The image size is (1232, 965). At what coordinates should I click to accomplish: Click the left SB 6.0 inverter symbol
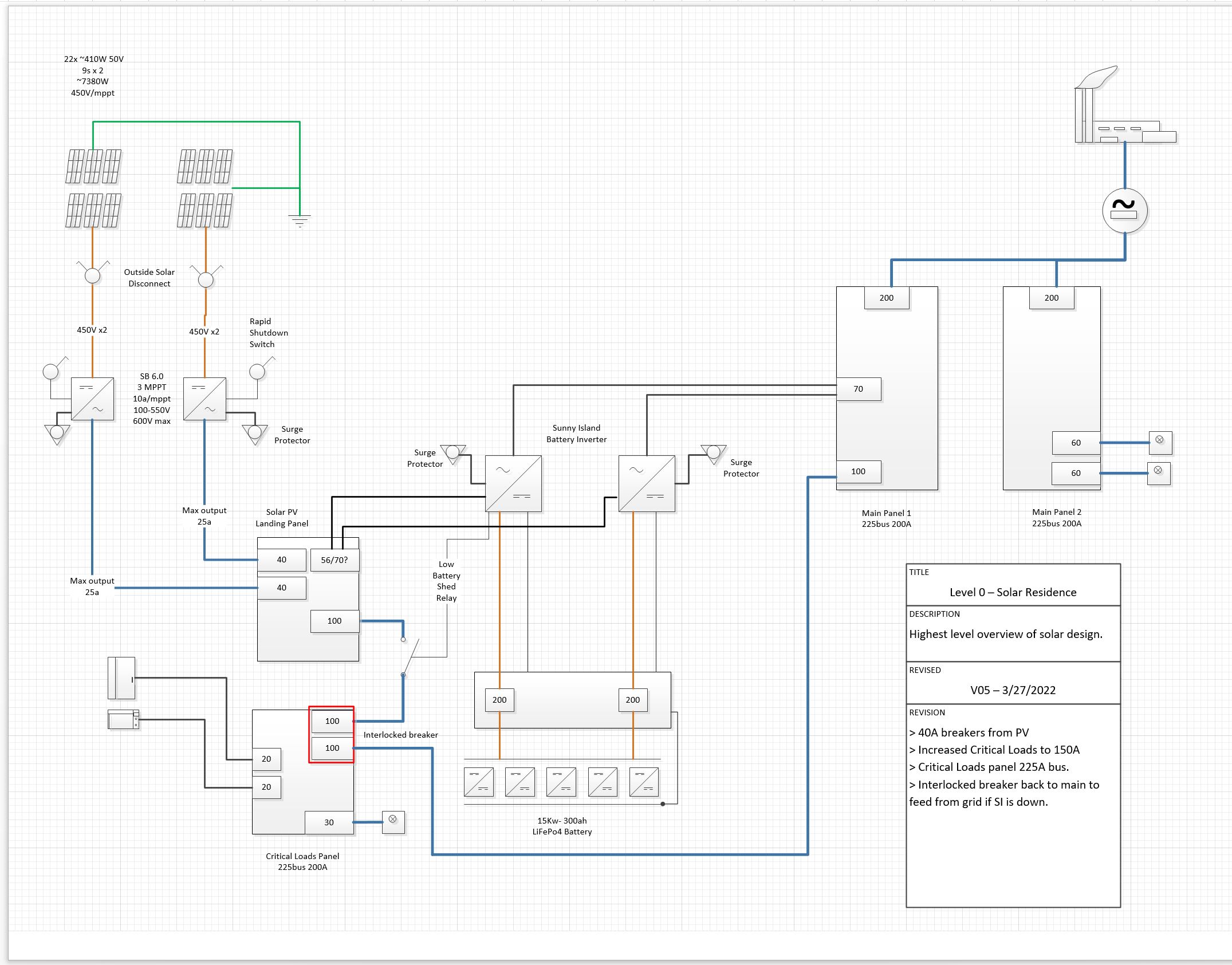92,399
